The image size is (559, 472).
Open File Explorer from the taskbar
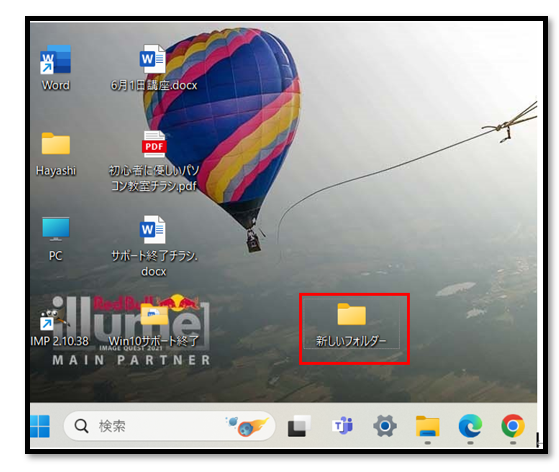[x=427, y=426]
